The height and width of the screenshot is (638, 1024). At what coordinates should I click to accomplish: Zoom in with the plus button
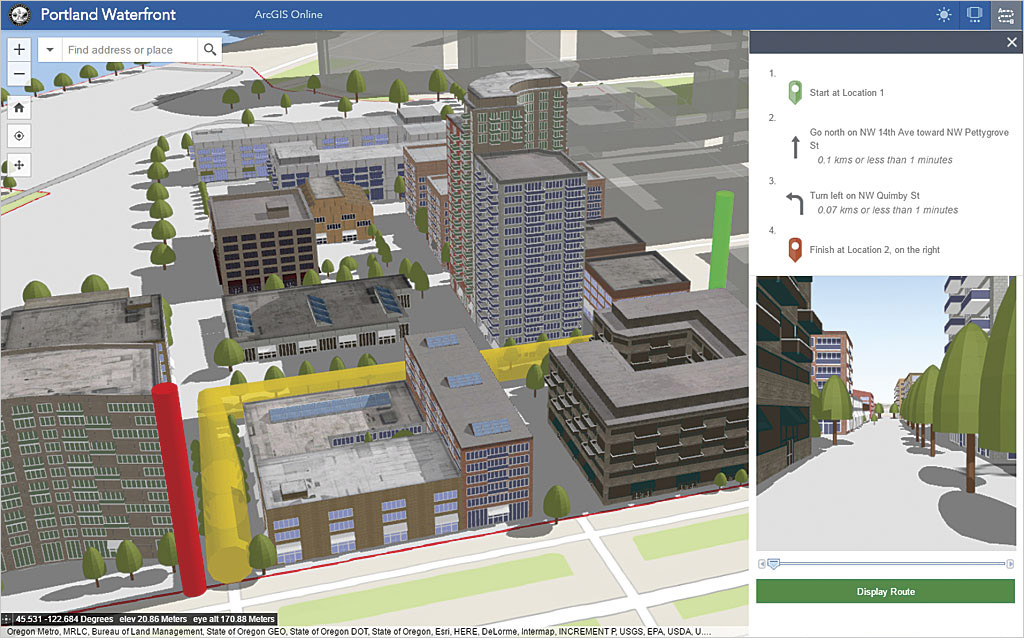[x=19, y=49]
